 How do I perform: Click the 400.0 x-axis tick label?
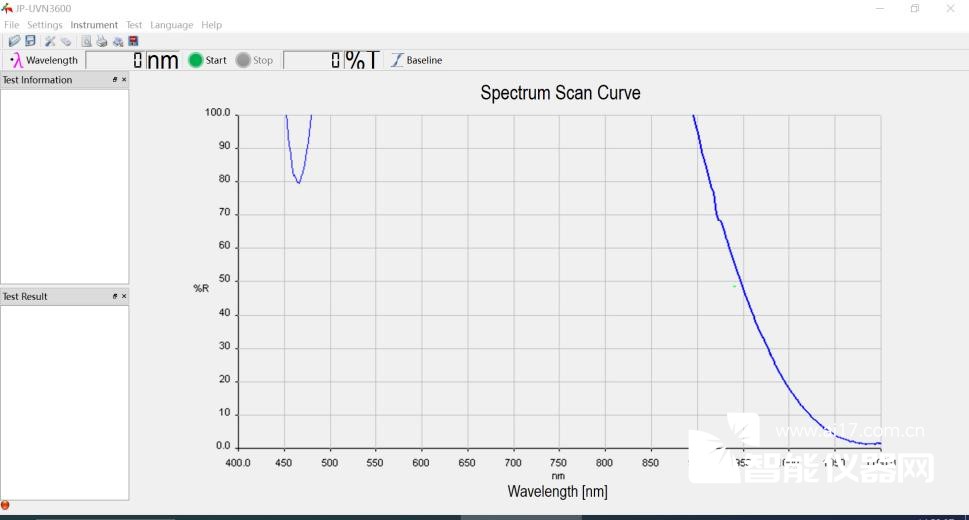pyautogui.click(x=238, y=462)
